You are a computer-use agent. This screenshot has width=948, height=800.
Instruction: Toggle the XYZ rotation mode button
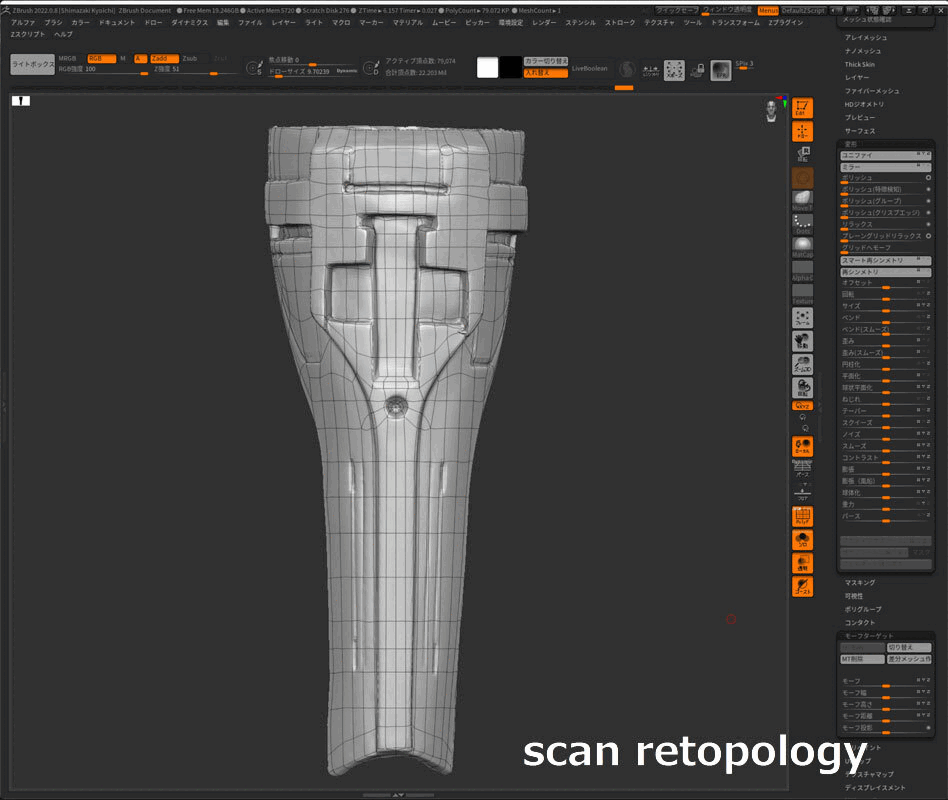802,406
